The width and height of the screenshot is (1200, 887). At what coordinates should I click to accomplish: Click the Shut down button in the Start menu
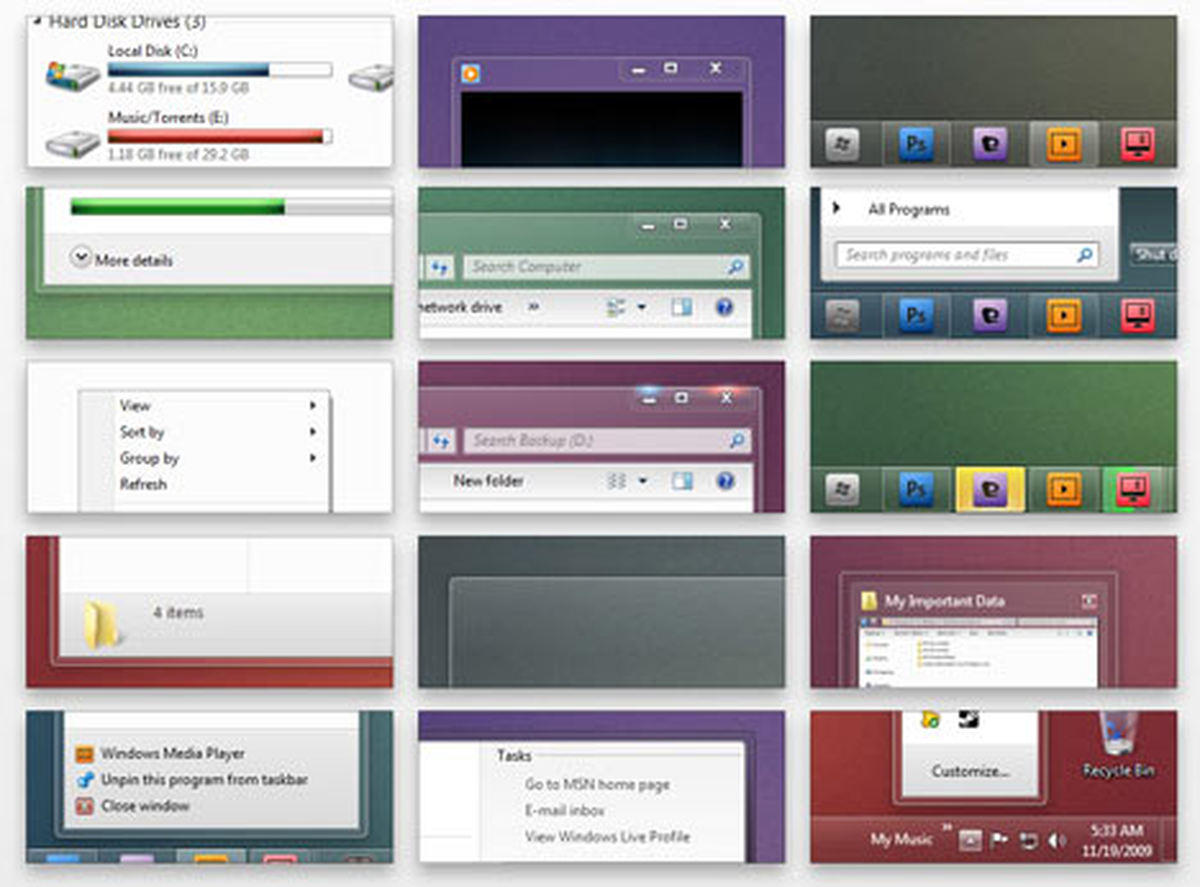point(1154,254)
